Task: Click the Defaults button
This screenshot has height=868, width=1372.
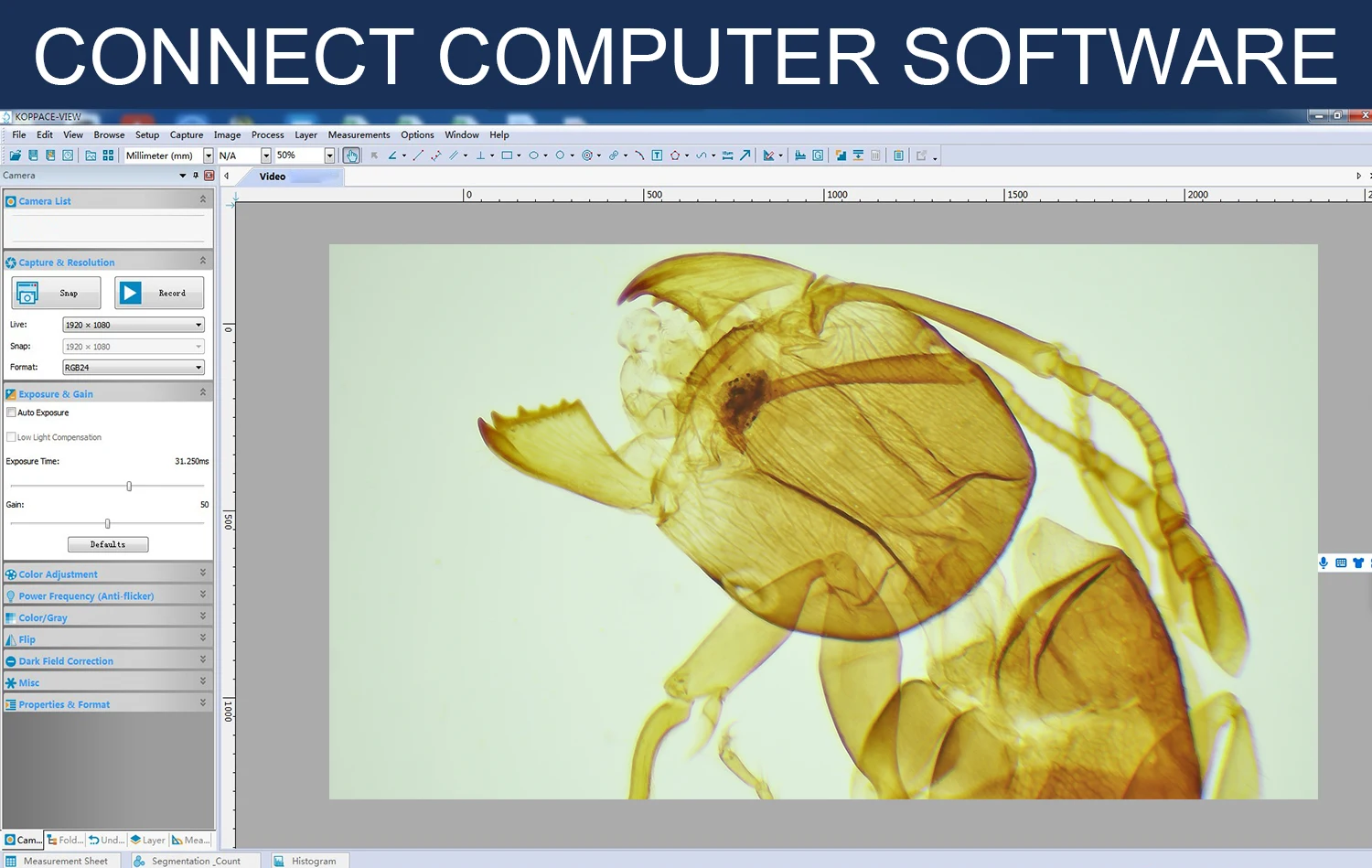Action: [x=108, y=544]
